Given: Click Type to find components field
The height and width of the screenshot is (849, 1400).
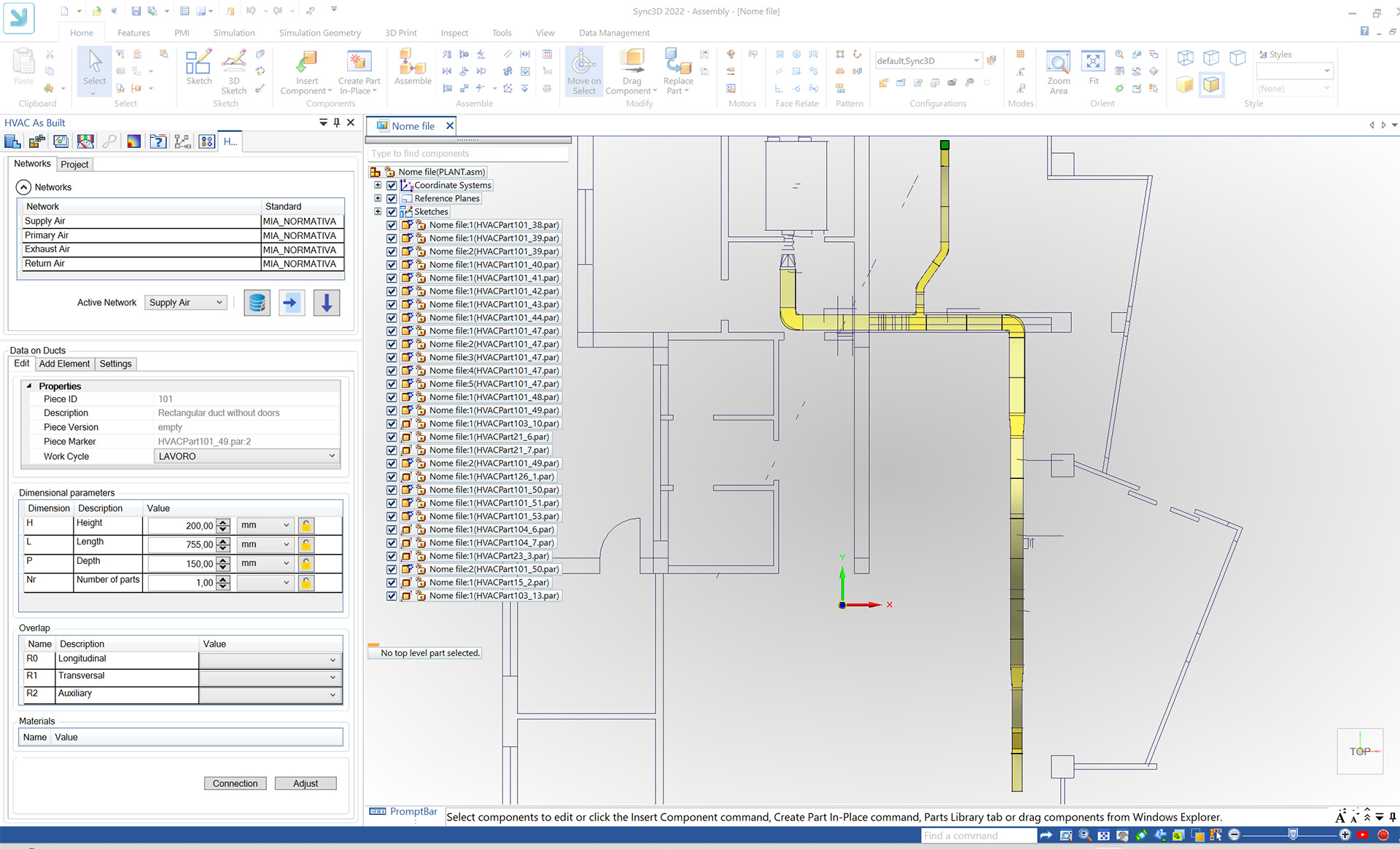Looking at the screenshot, I should tap(468, 154).
